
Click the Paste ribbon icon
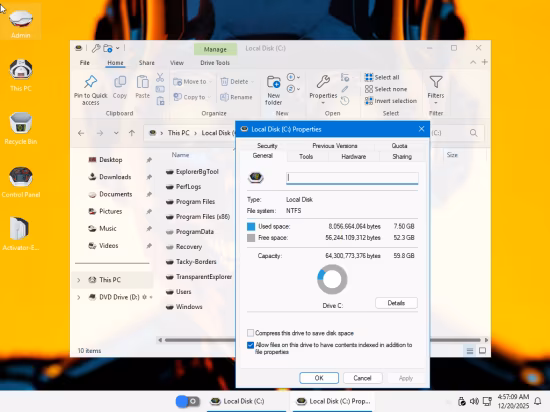(x=142, y=82)
